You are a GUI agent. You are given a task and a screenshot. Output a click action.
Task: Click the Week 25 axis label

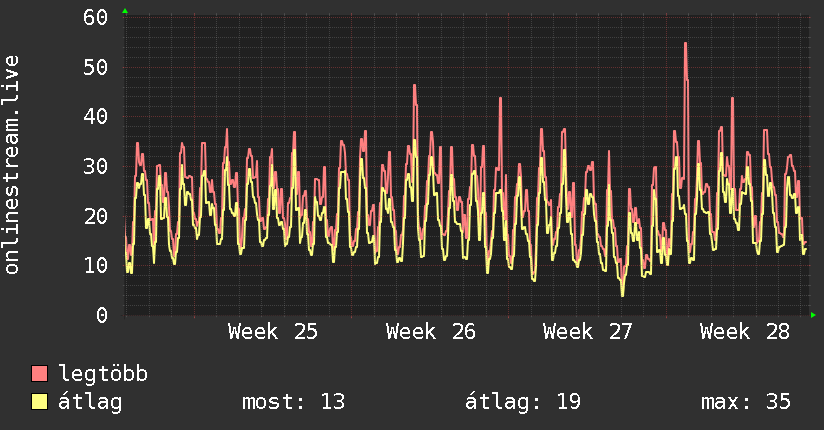click(x=273, y=332)
